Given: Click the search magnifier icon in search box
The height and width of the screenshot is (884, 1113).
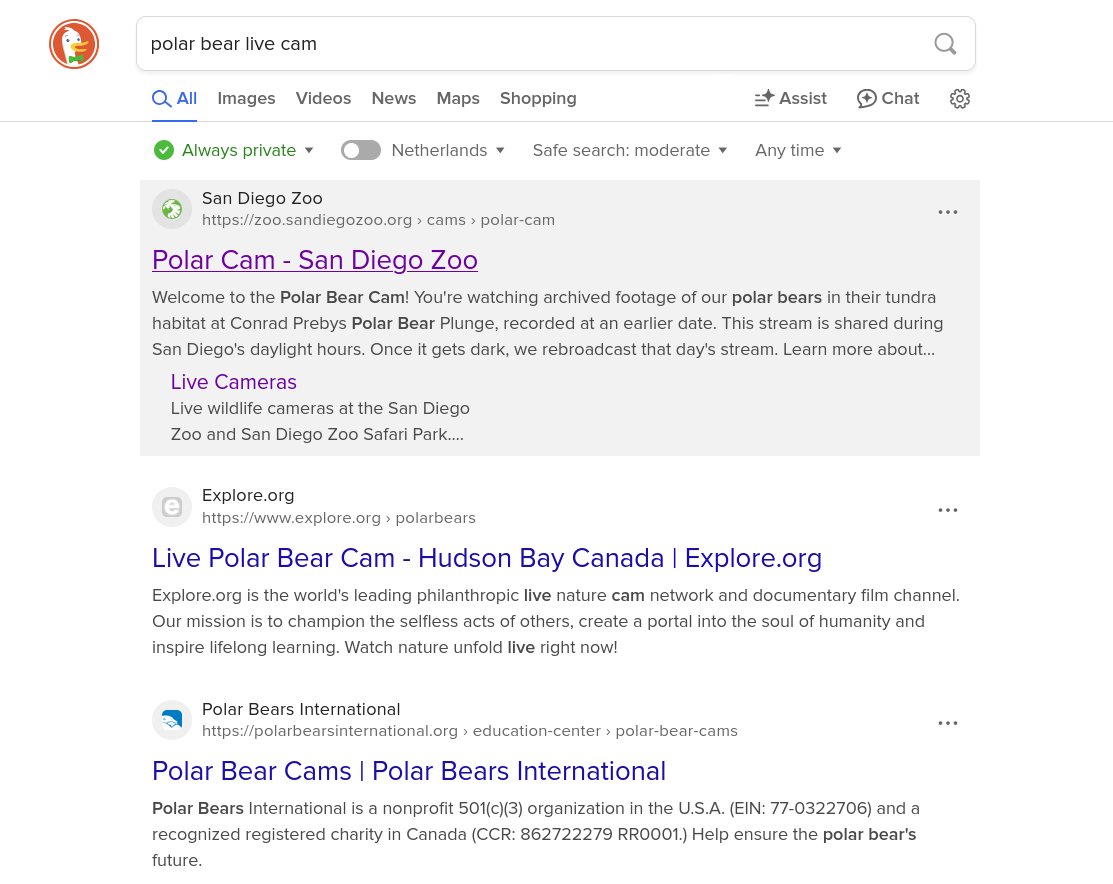Looking at the screenshot, I should click(x=945, y=44).
